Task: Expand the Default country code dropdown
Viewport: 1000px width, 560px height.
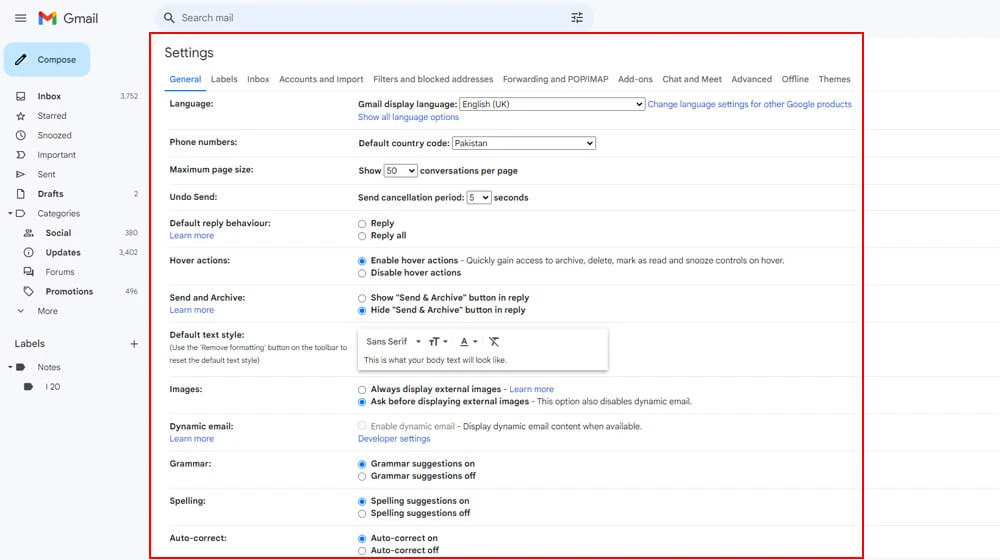Action: click(523, 143)
